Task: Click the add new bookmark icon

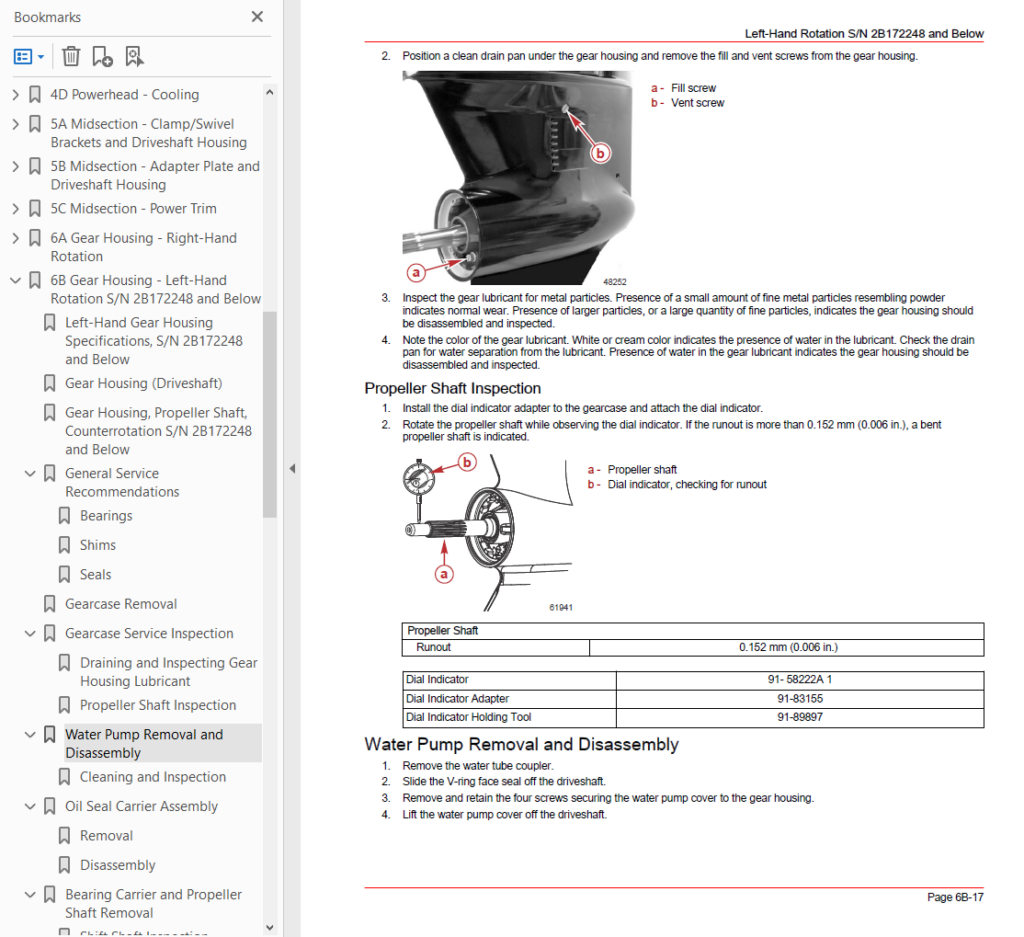Action: (102, 57)
